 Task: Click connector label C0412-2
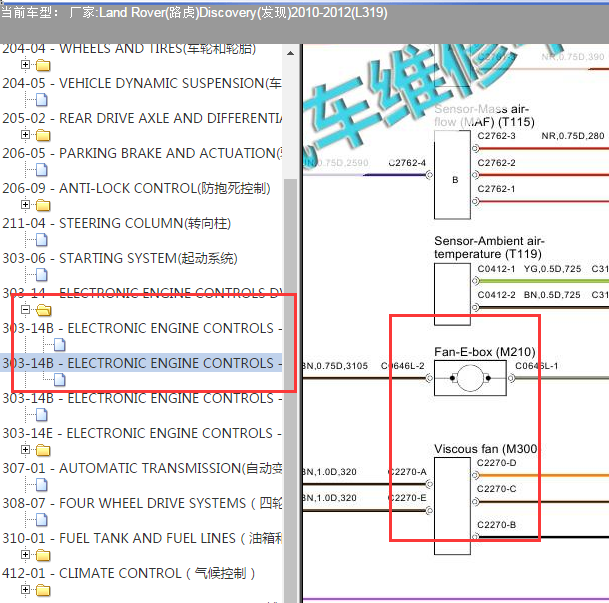point(496,295)
